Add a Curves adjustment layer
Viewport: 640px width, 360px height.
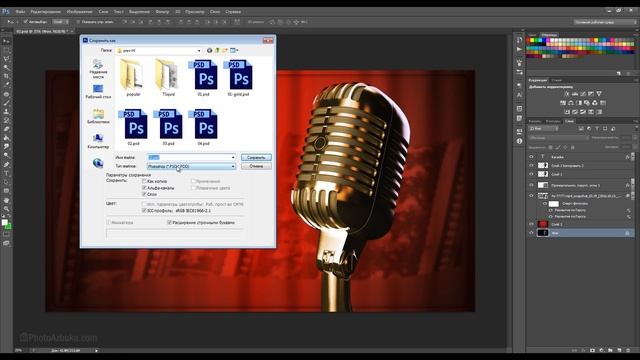(583, 94)
